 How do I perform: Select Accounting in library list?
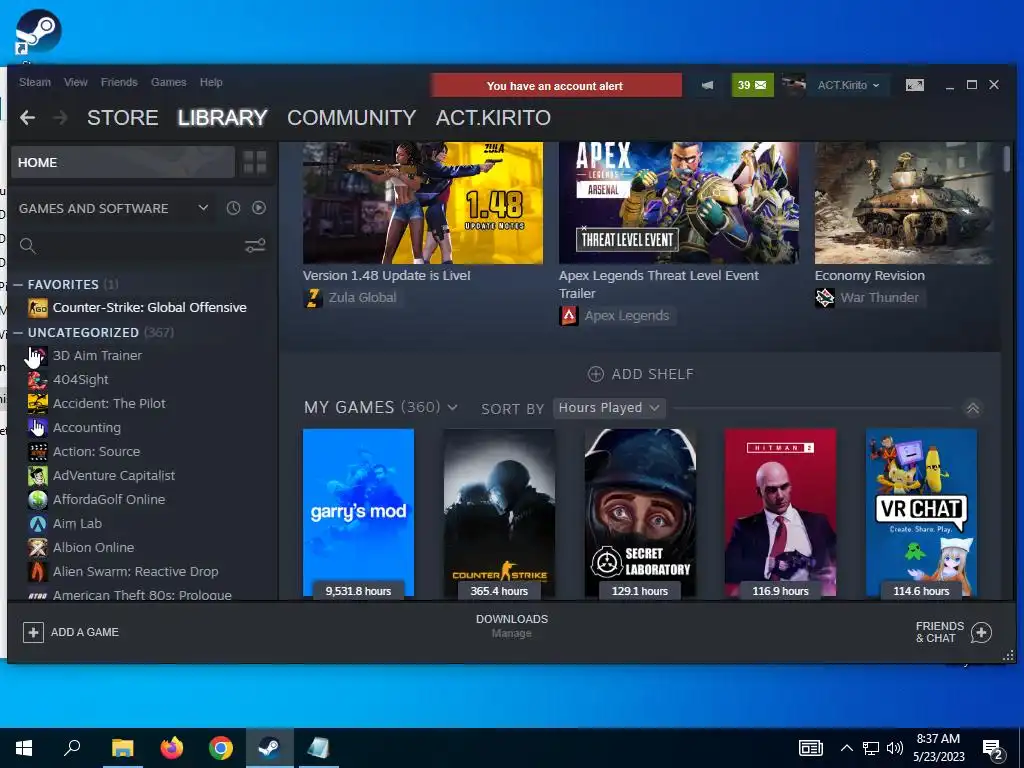[87, 428]
